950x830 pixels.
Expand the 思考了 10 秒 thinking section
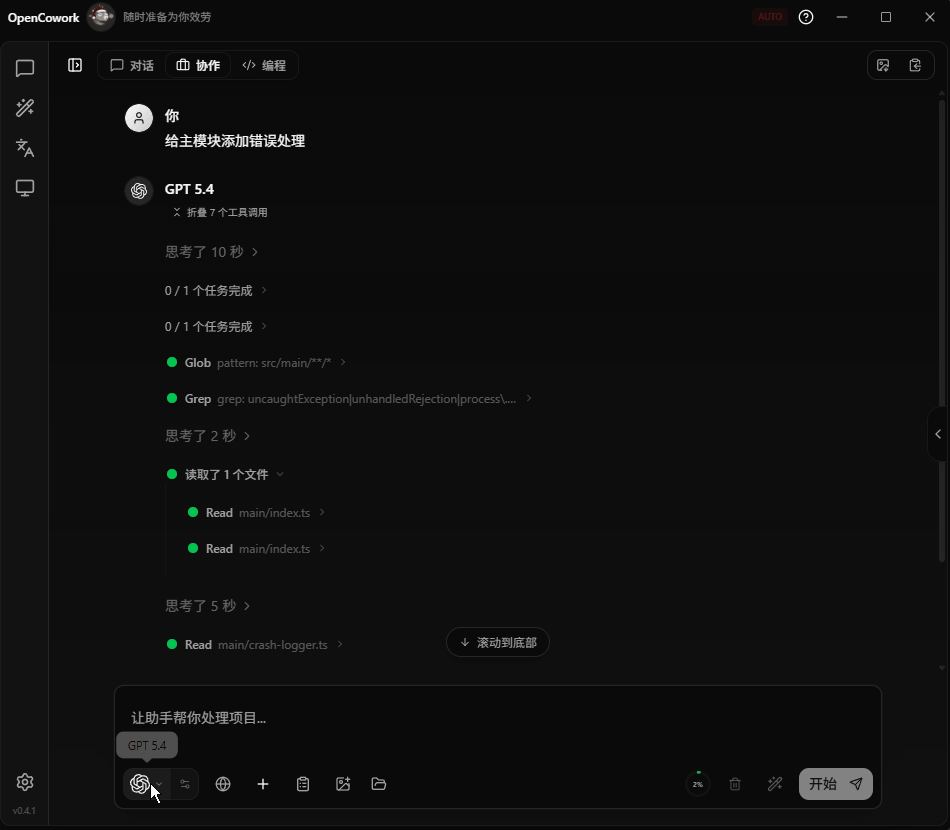[211, 252]
